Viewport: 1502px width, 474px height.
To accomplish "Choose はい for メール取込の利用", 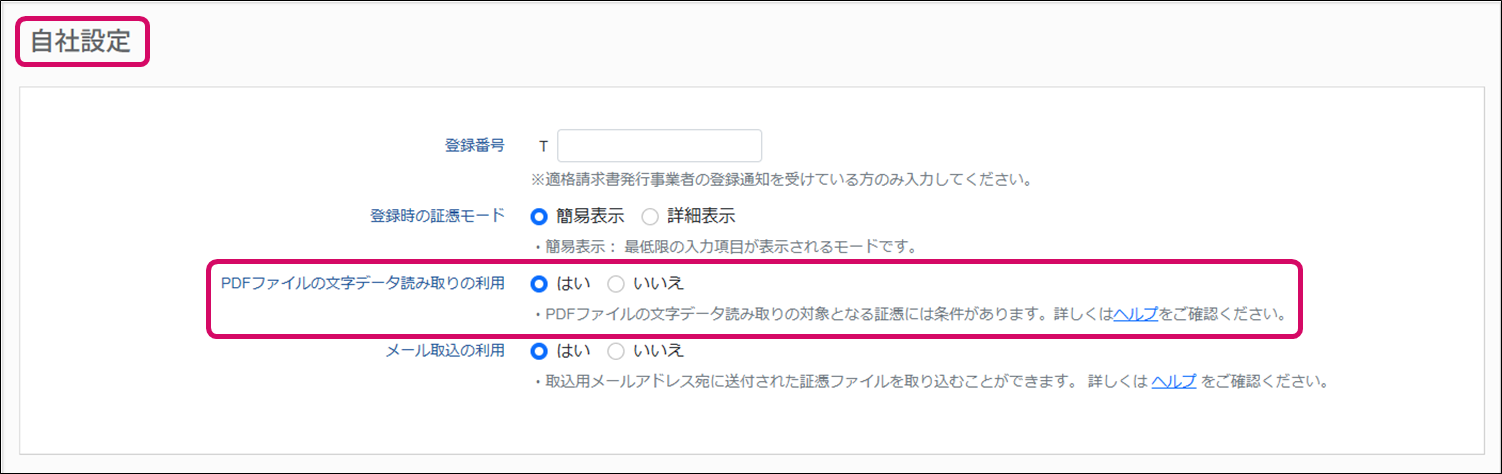I will (540, 351).
